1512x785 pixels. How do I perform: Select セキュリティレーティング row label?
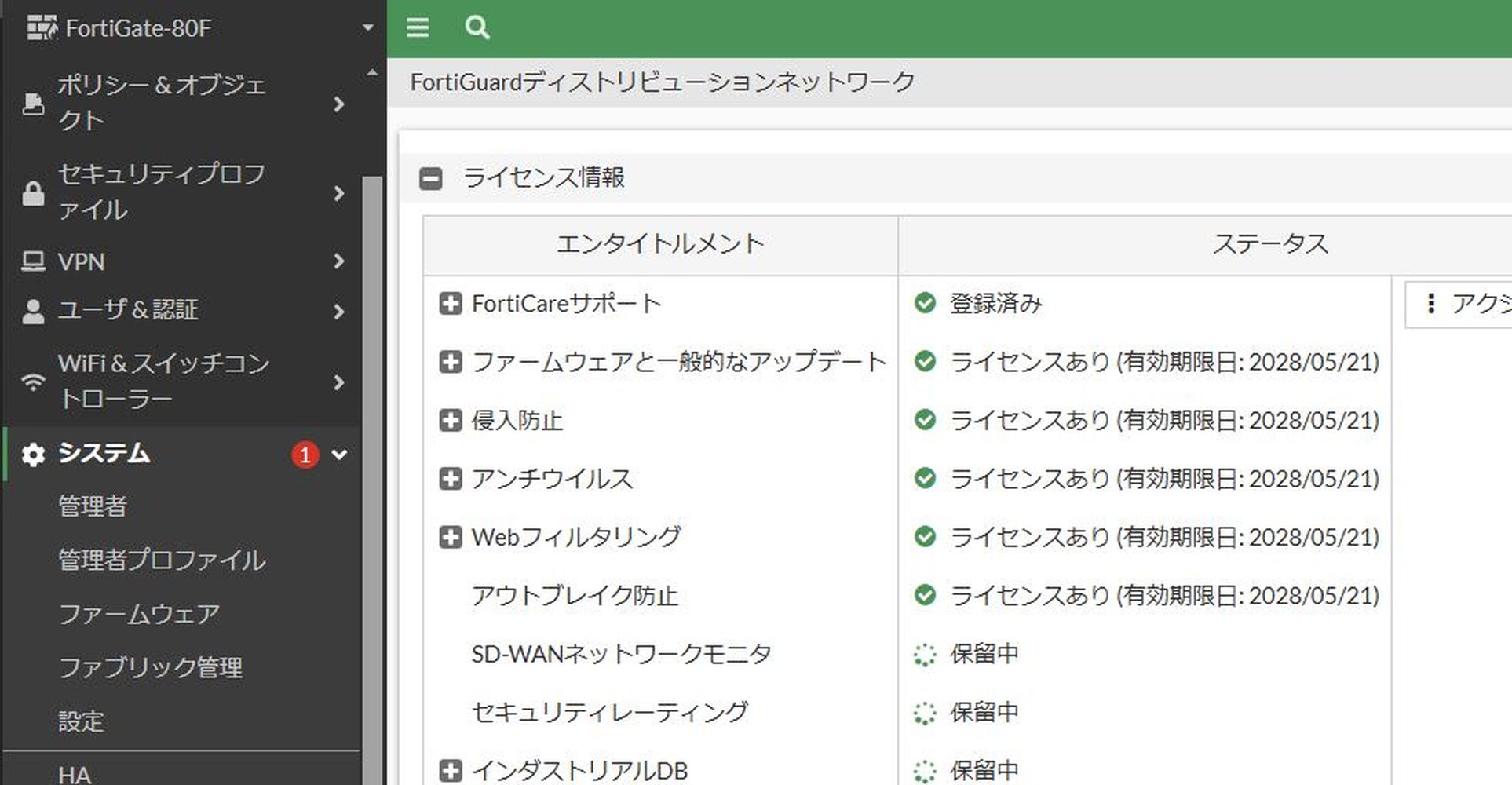coord(610,713)
